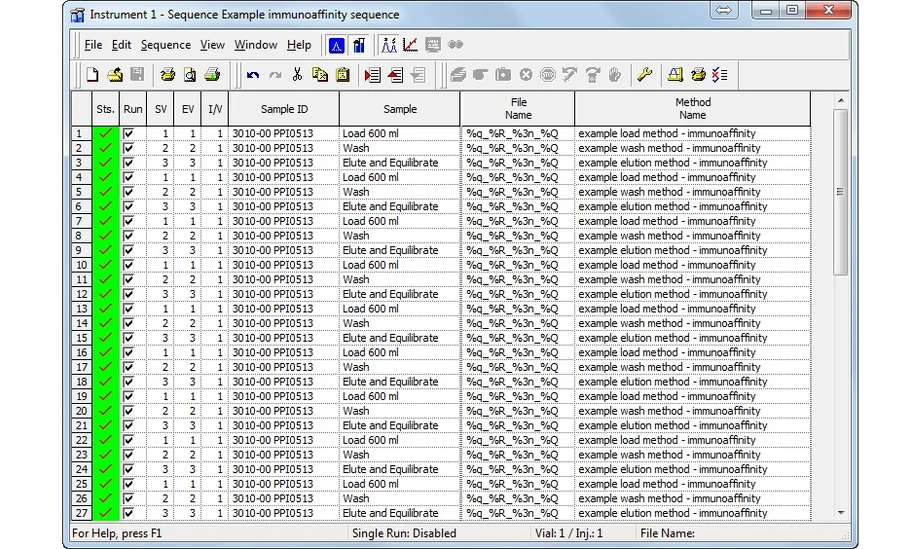Toggle the Run checkbox in row 18
Screen dimensions: 911x549
(128, 382)
